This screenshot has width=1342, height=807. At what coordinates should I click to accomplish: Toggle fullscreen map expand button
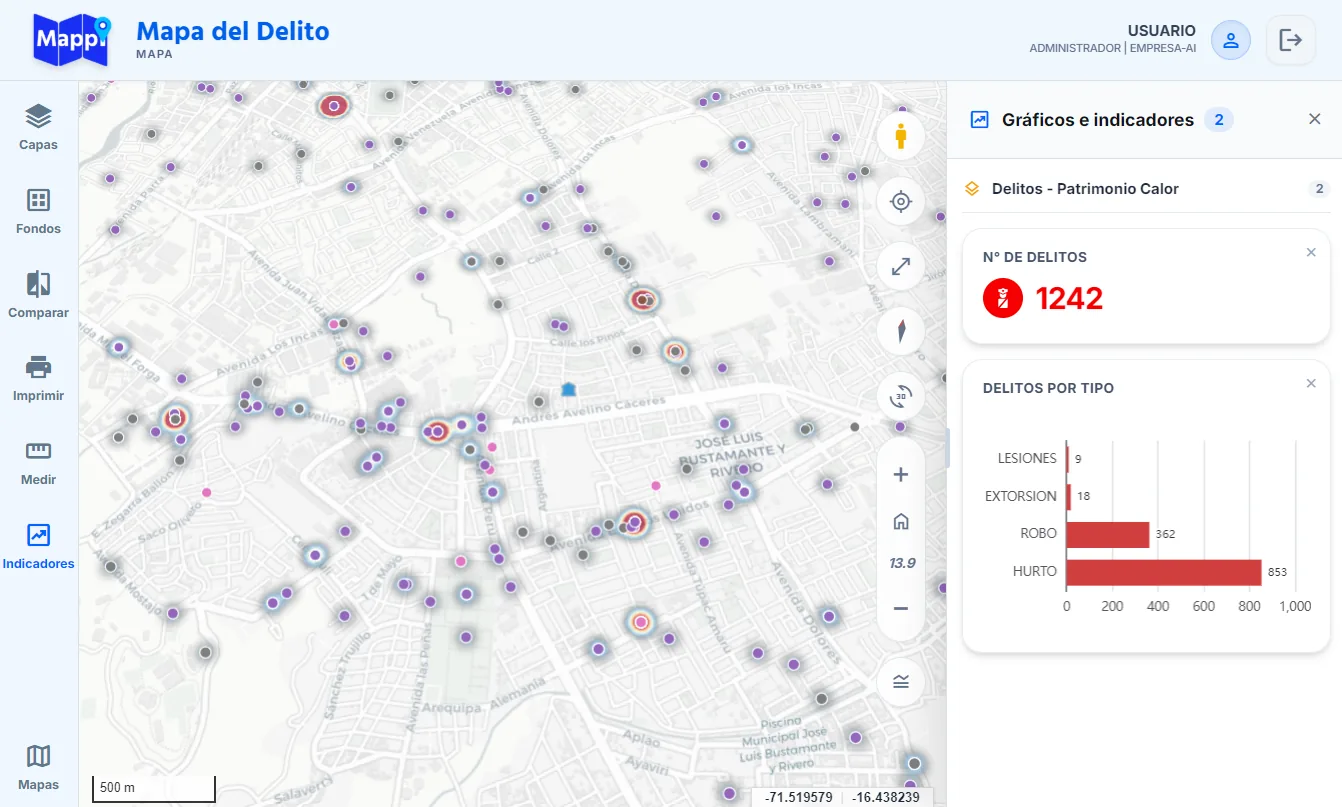click(x=901, y=267)
